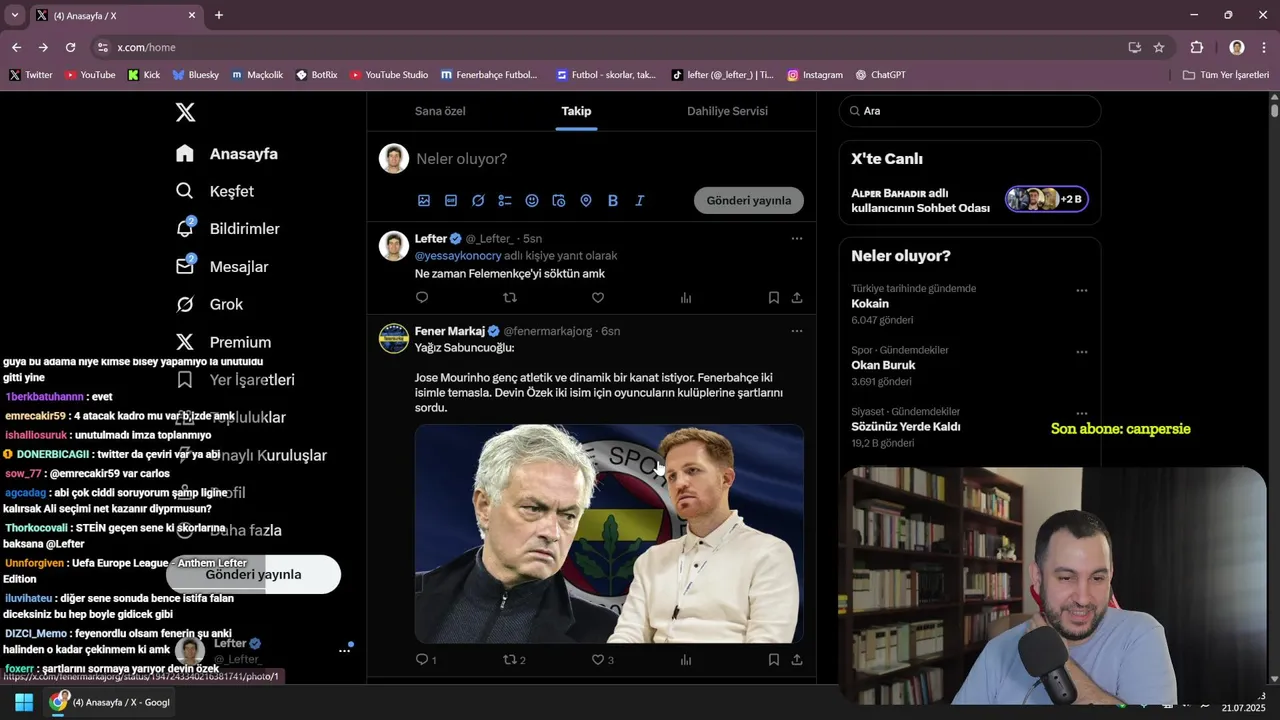
Task: Add a poll to post
Action: click(x=505, y=201)
